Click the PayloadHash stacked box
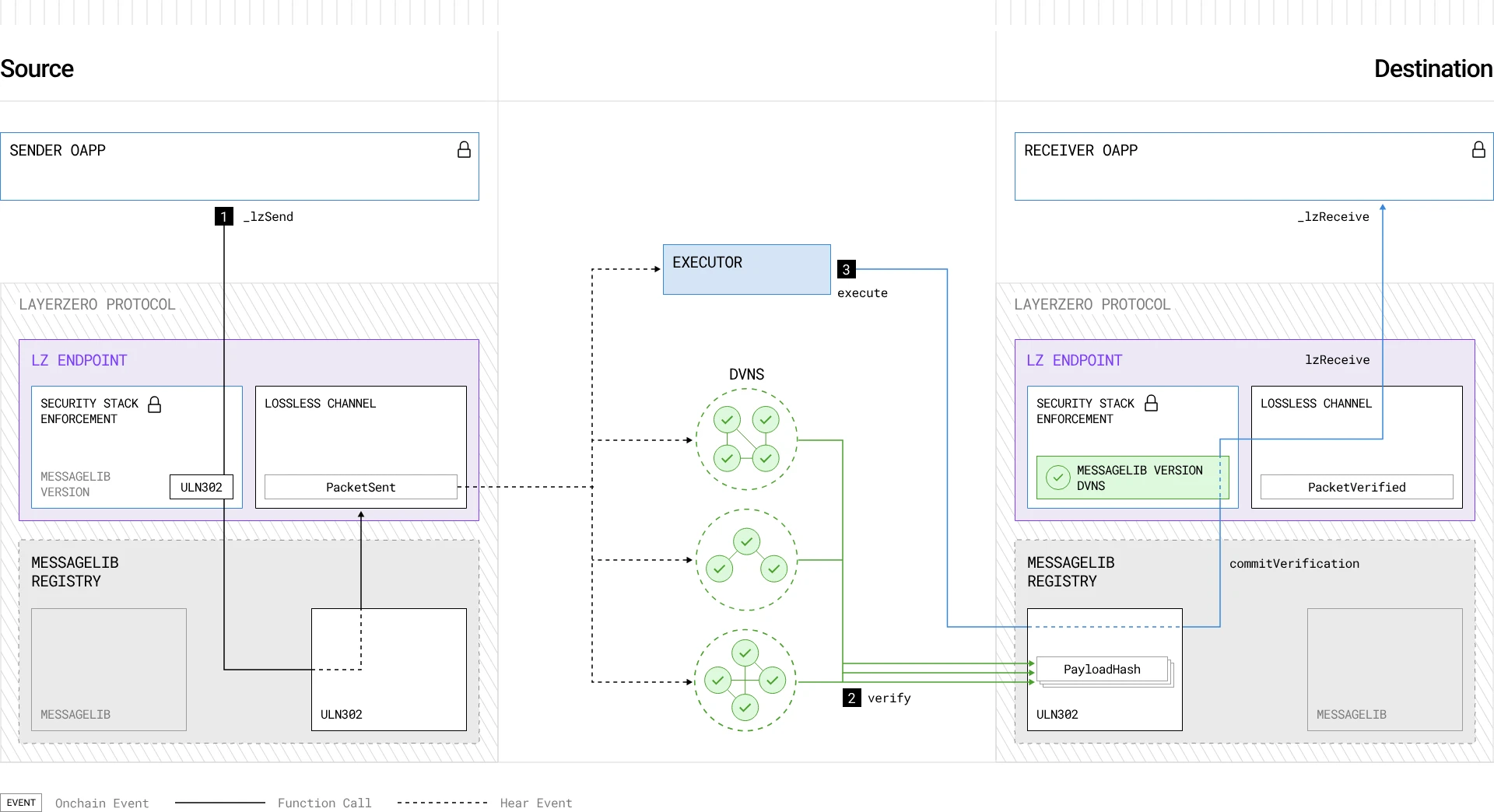Viewport: 1494px width, 812px height. tap(1102, 669)
